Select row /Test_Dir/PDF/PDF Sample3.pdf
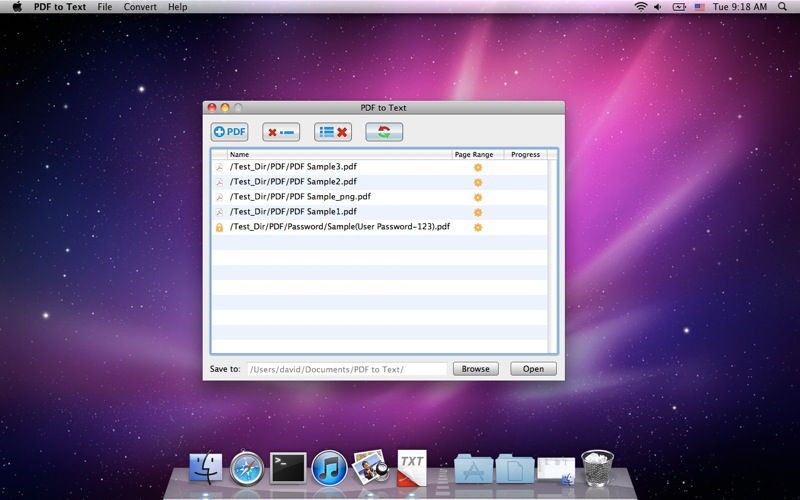 380,167
